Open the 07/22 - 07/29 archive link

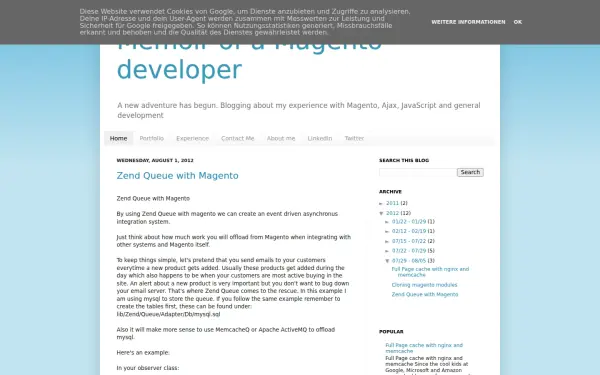[x=409, y=251]
